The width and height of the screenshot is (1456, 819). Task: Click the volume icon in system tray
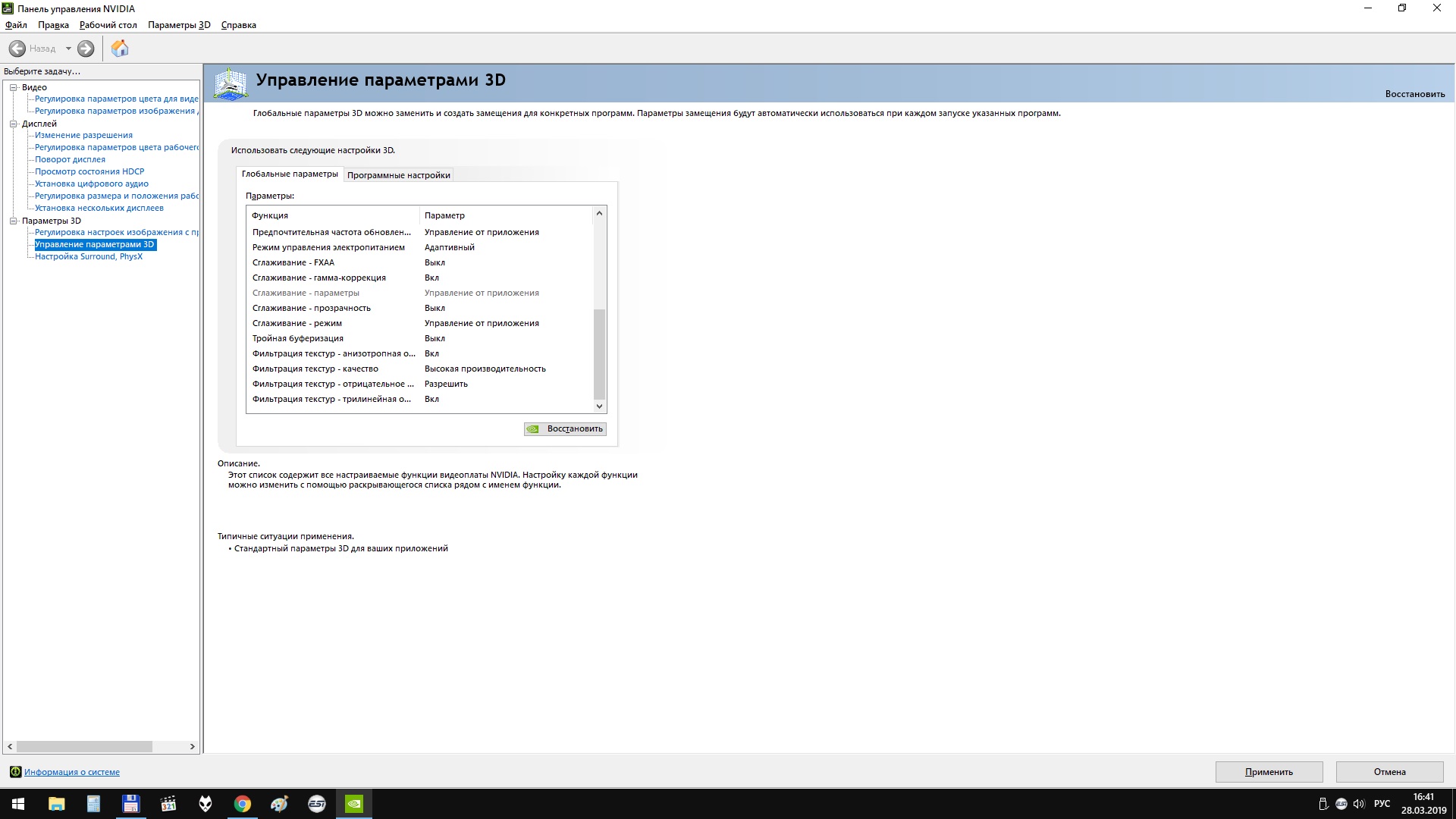tap(1358, 804)
